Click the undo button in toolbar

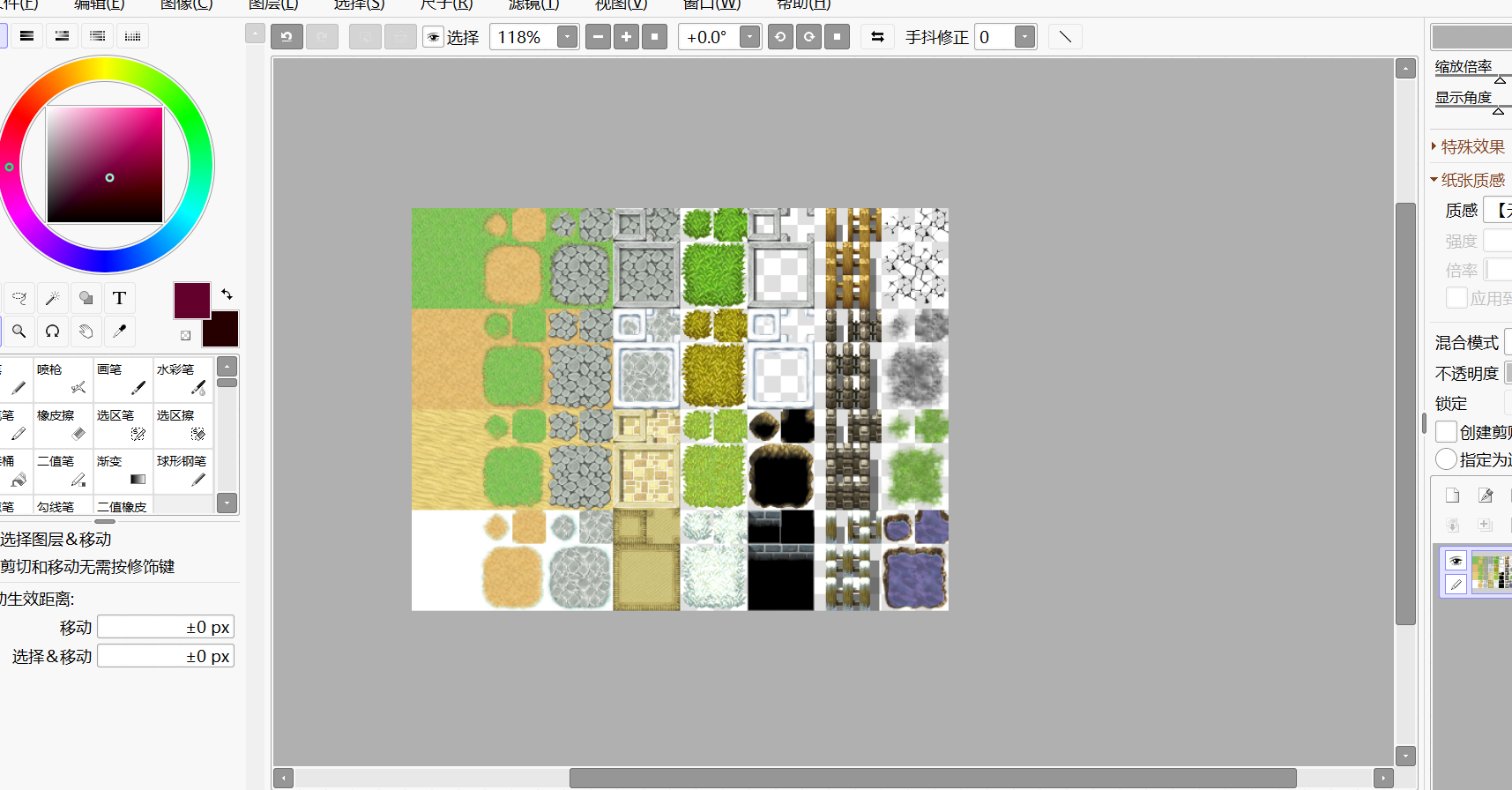tap(287, 37)
